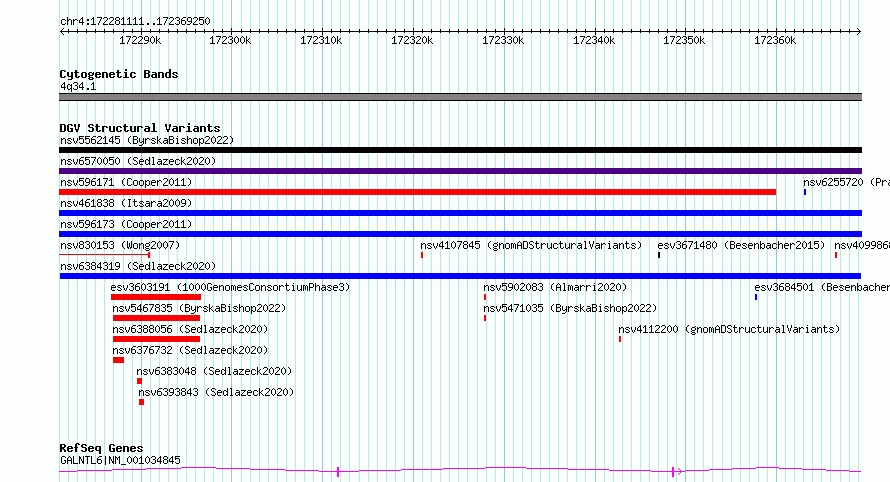Click the black esv3671480 variant marker

point(659,255)
